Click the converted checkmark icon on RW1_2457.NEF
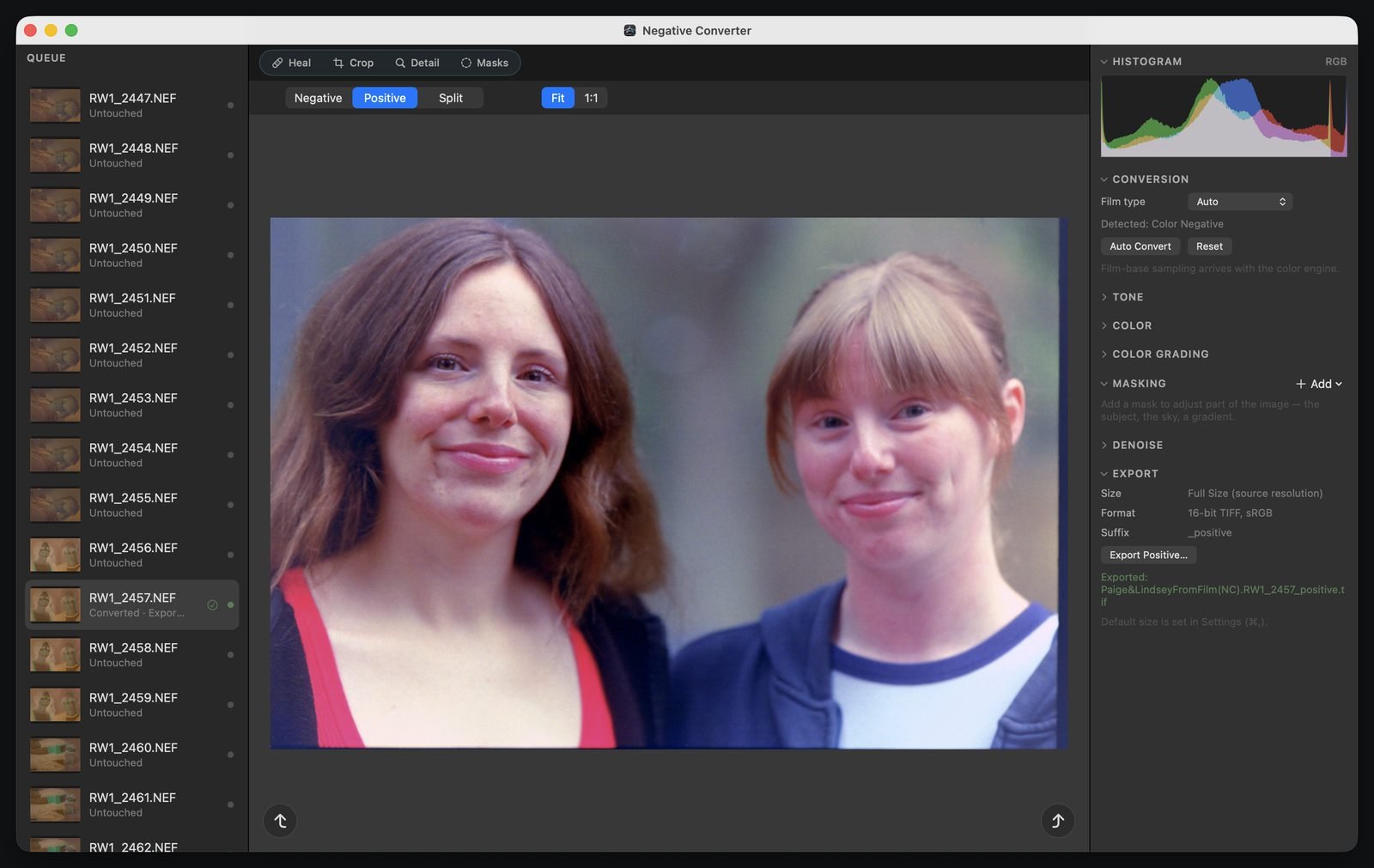Image resolution: width=1374 pixels, height=868 pixels. (x=212, y=605)
